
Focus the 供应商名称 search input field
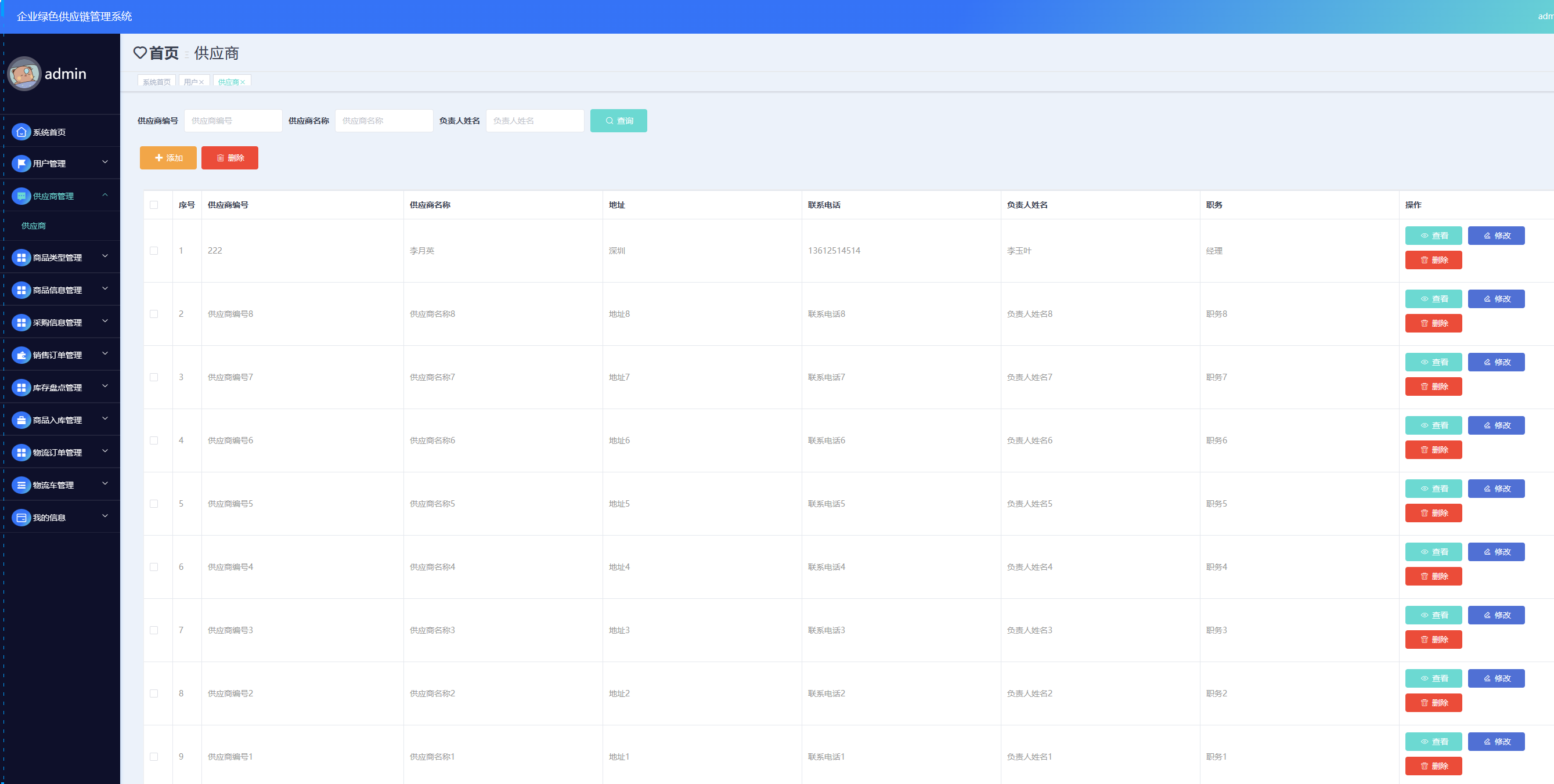tap(384, 121)
